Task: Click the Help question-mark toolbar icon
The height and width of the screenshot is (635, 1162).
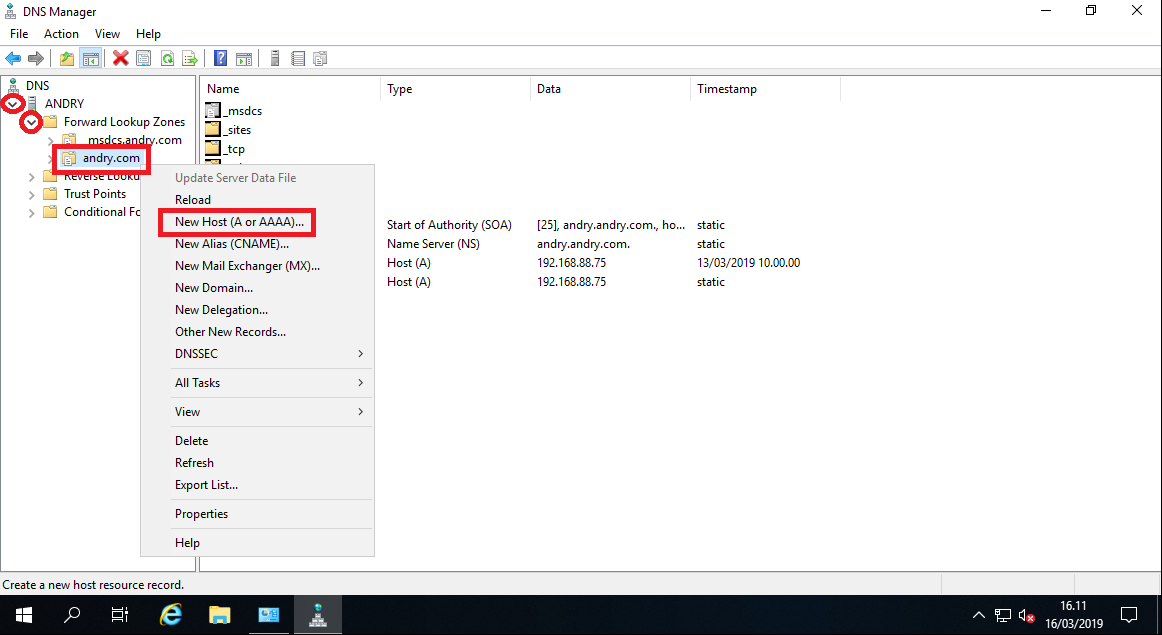Action: point(220,57)
